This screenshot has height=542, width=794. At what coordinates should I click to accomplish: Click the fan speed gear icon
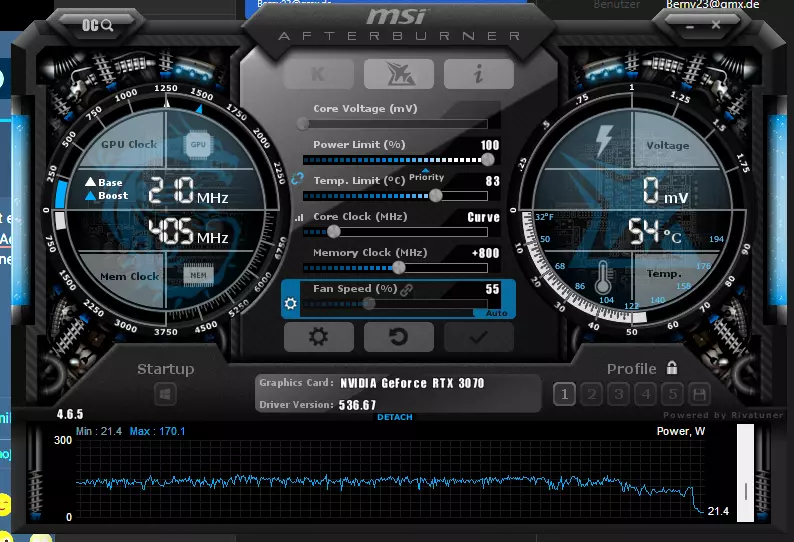pos(290,303)
